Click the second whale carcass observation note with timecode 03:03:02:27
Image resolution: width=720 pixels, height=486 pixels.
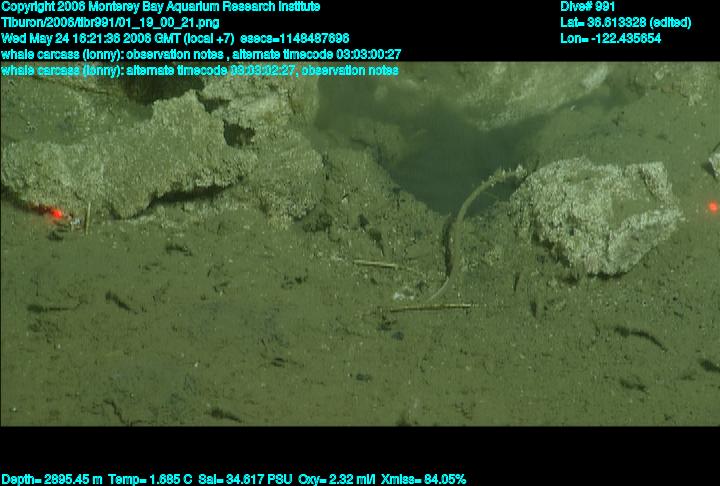coord(200,70)
